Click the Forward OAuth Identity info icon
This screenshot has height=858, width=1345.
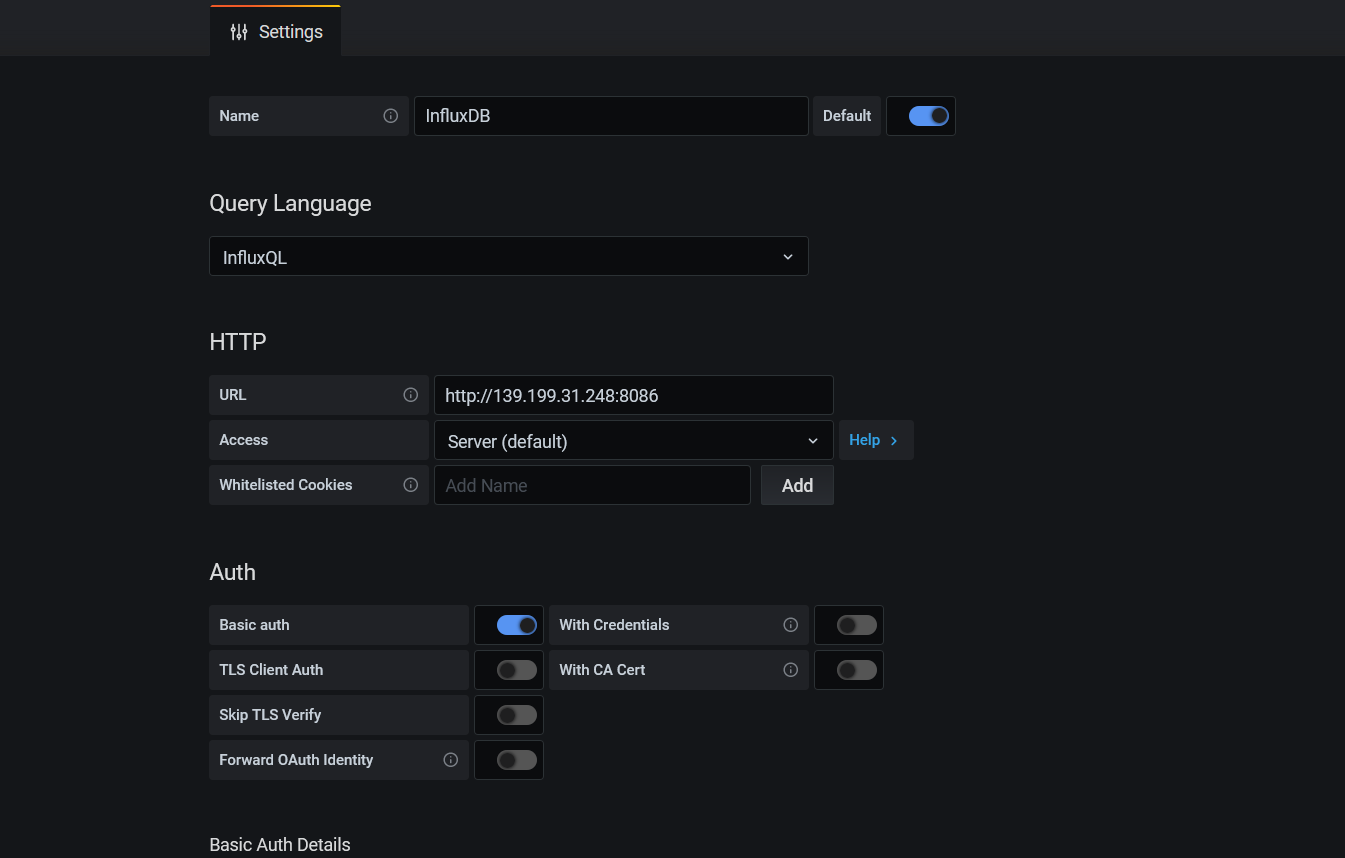click(x=450, y=760)
